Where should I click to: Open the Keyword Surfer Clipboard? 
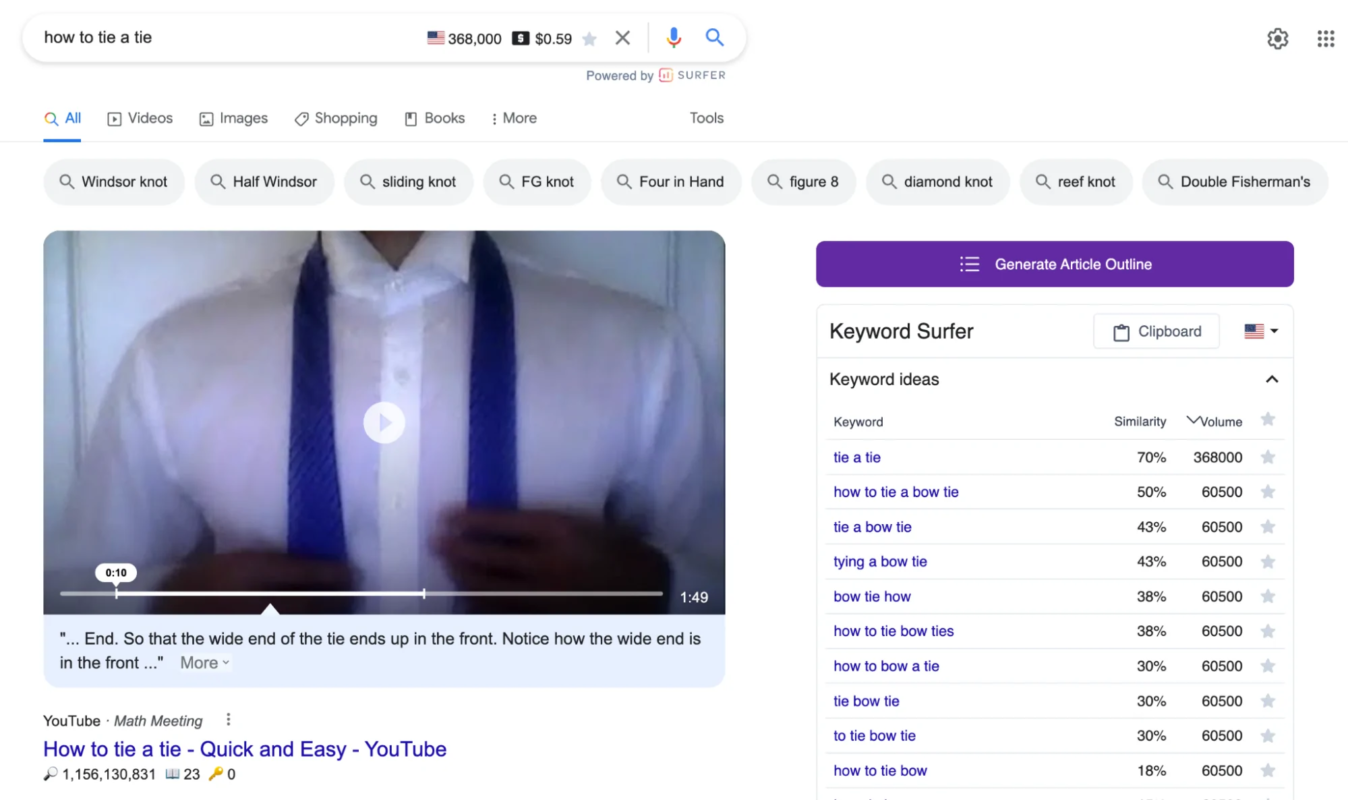(x=1156, y=332)
